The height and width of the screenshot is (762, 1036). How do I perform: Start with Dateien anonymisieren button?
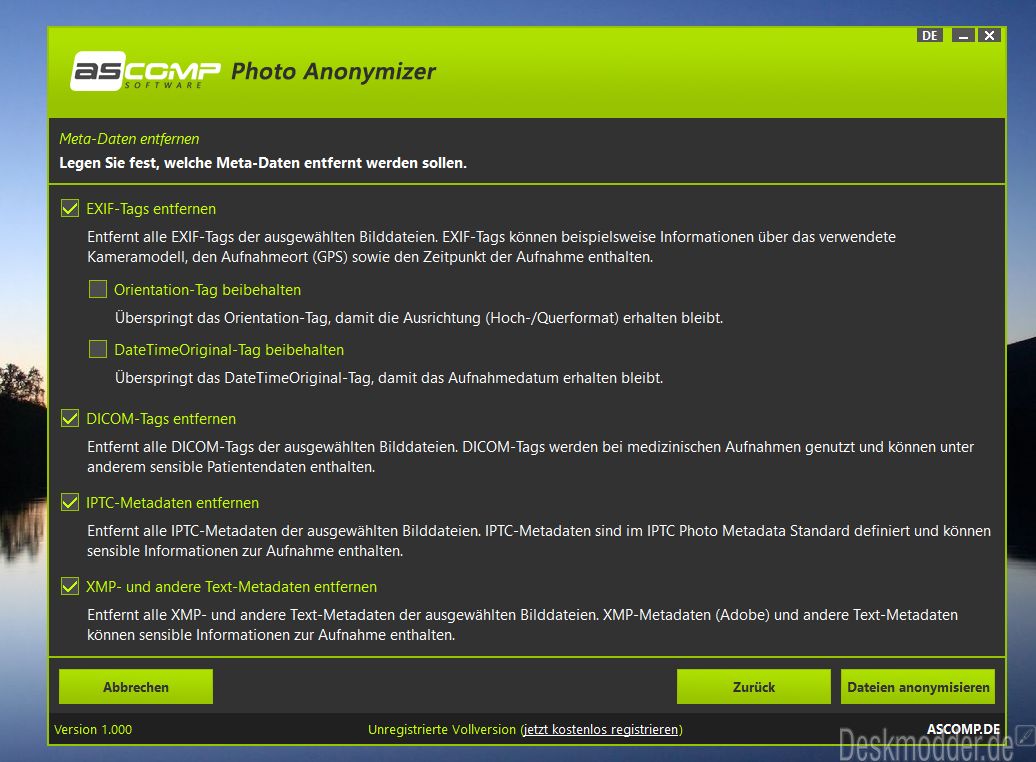tap(918, 687)
